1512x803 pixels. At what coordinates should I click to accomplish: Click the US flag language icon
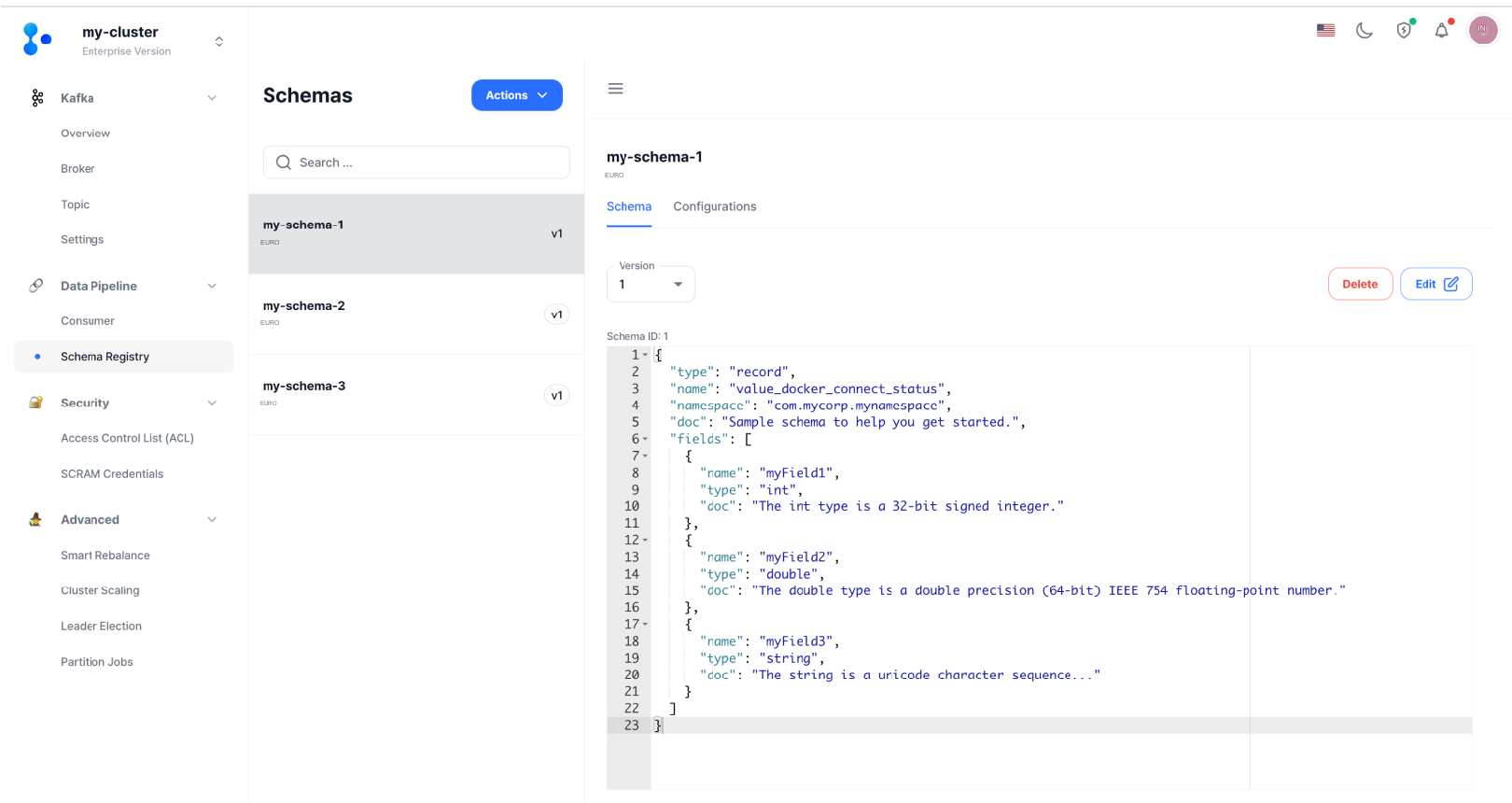(1325, 31)
